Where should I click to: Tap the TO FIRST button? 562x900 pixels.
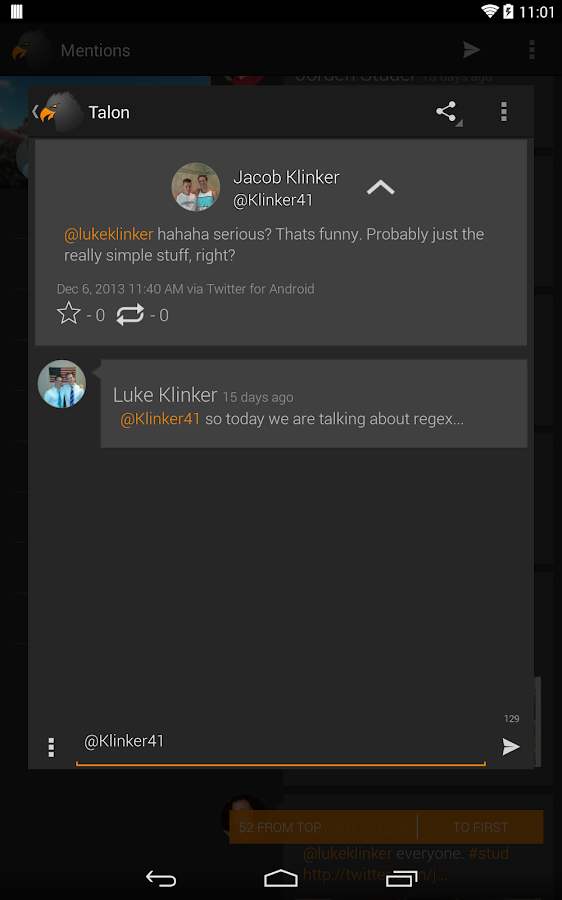(480, 827)
